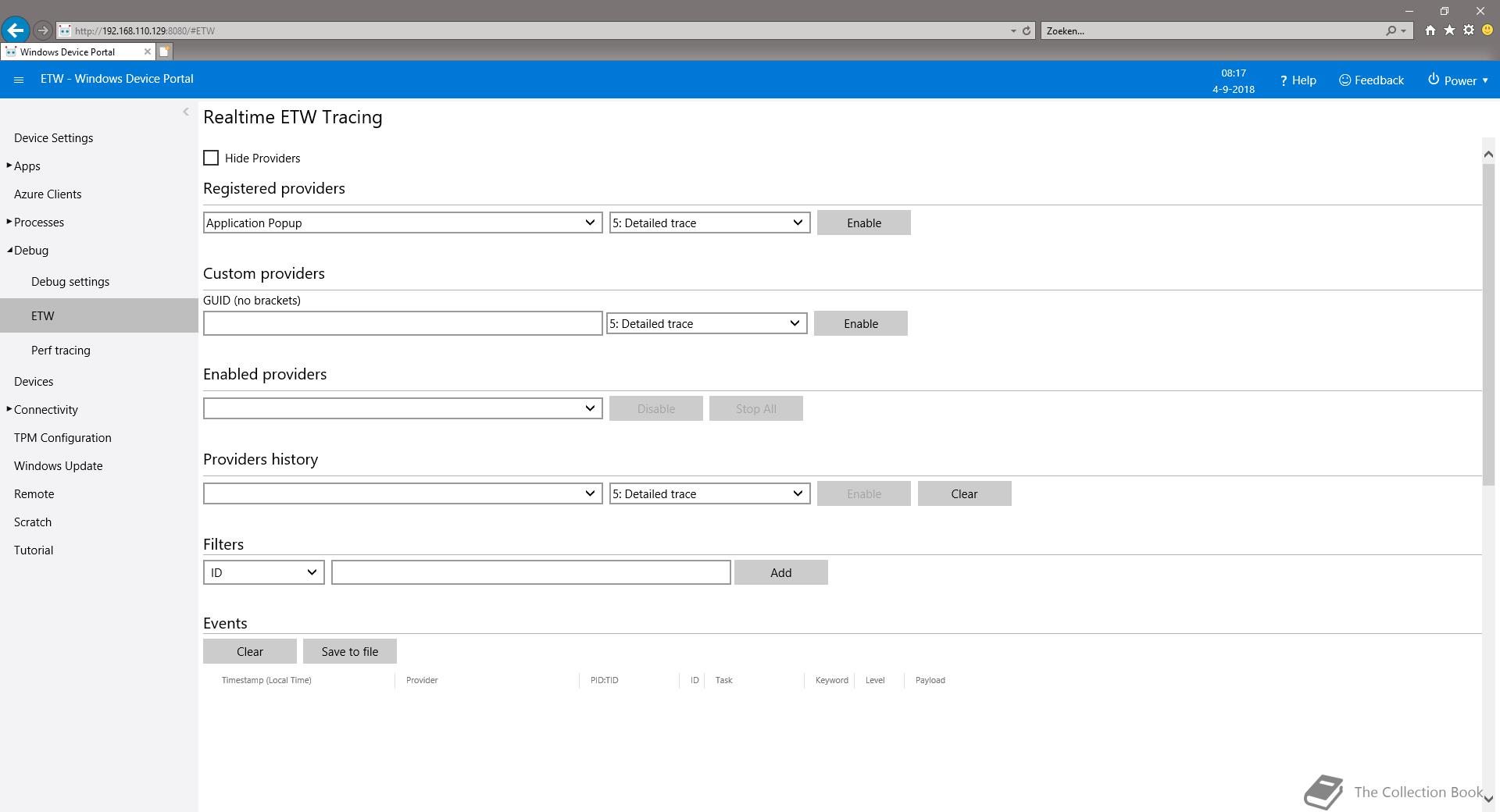This screenshot has width=1500, height=812.
Task: Go back using the browser back arrow
Action: 16,30
